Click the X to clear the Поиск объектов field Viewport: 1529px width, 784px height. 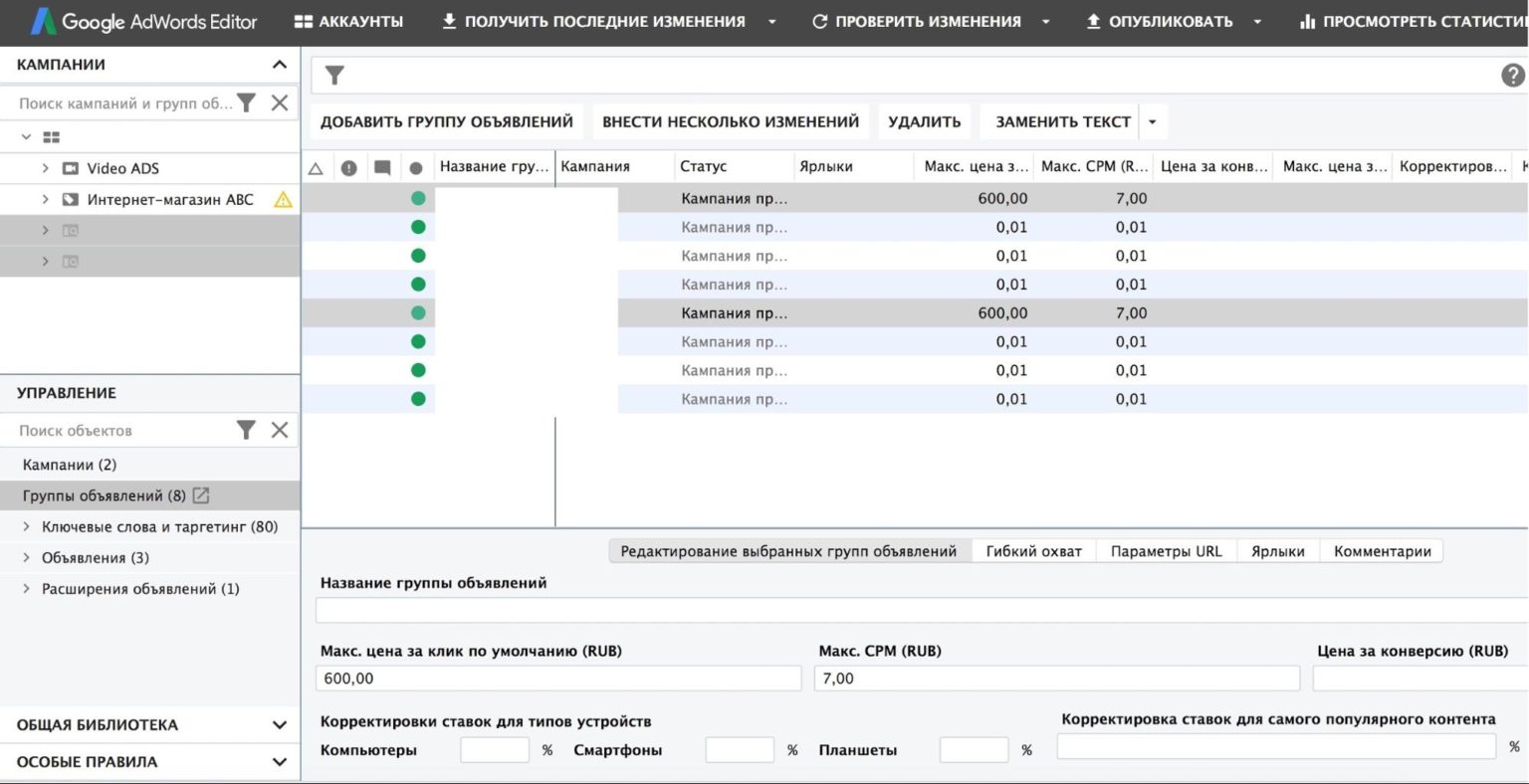pos(280,430)
